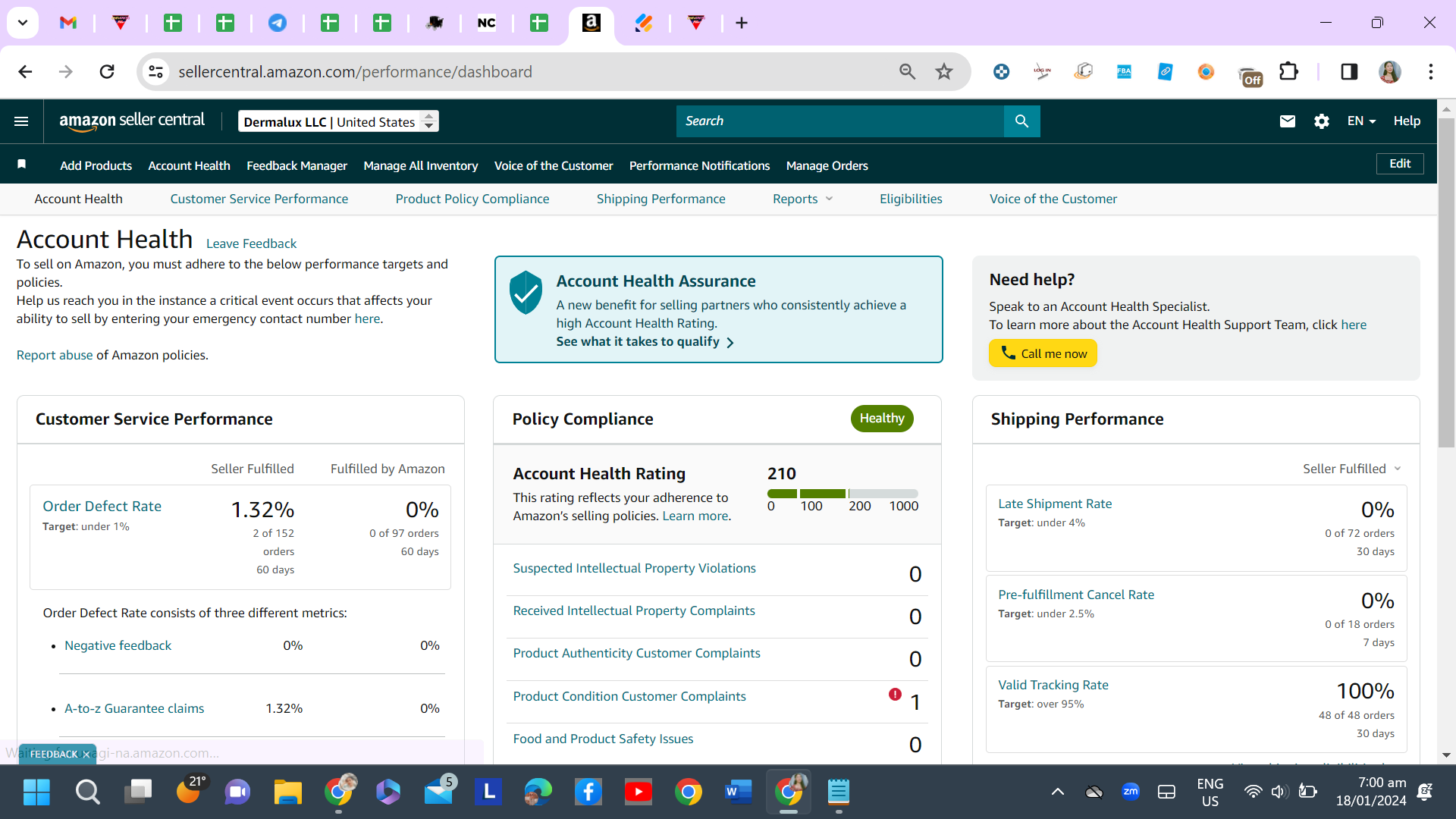
Task: Click See what it takes to qualify
Action: [645, 342]
